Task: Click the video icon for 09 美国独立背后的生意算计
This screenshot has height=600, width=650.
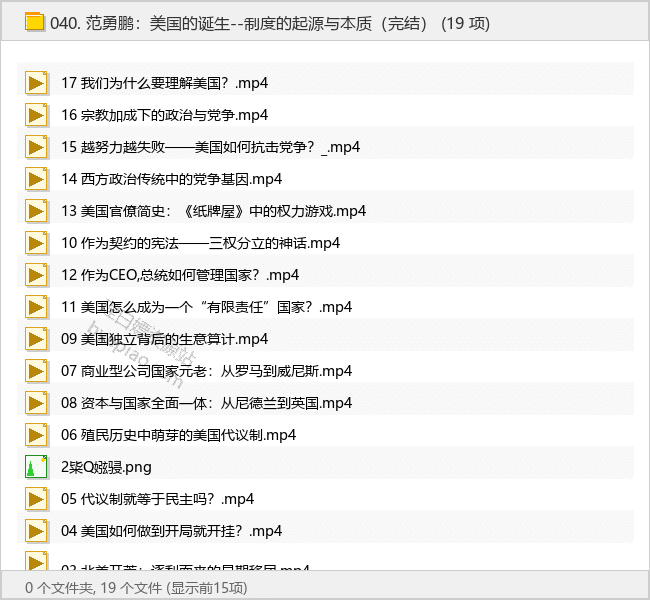Action: click(x=36, y=339)
